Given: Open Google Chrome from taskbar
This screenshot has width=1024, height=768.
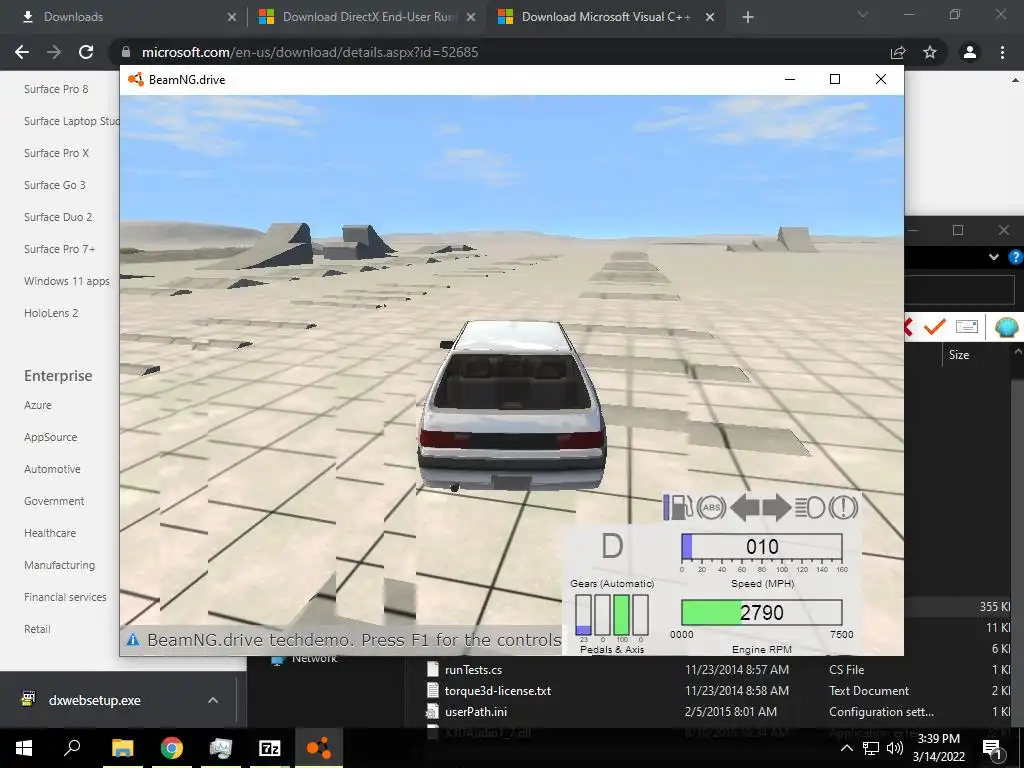Looking at the screenshot, I should coord(172,748).
